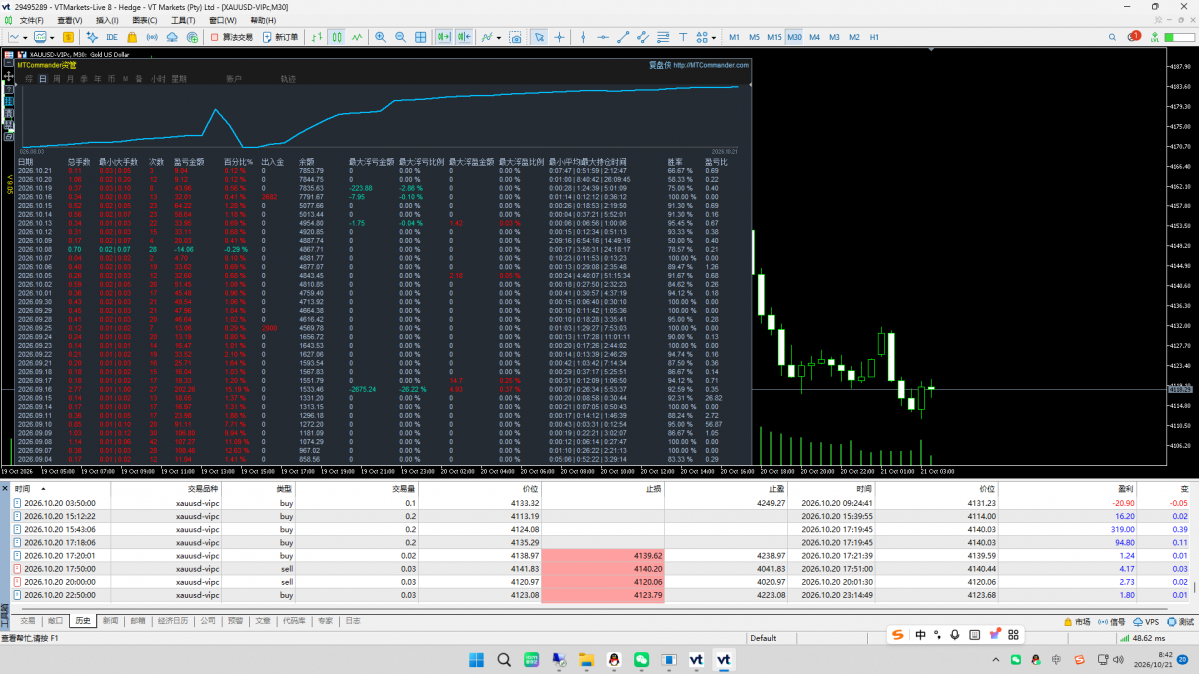The width and height of the screenshot is (1199, 674).
Task: Click the green connection level bar
Action: (x=1179, y=37)
